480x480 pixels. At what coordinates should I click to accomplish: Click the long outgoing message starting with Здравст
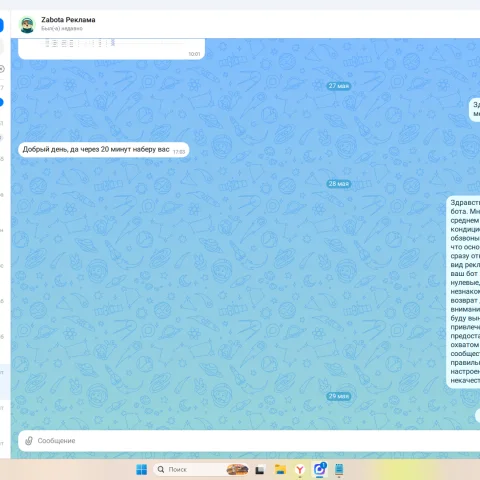[463, 292]
